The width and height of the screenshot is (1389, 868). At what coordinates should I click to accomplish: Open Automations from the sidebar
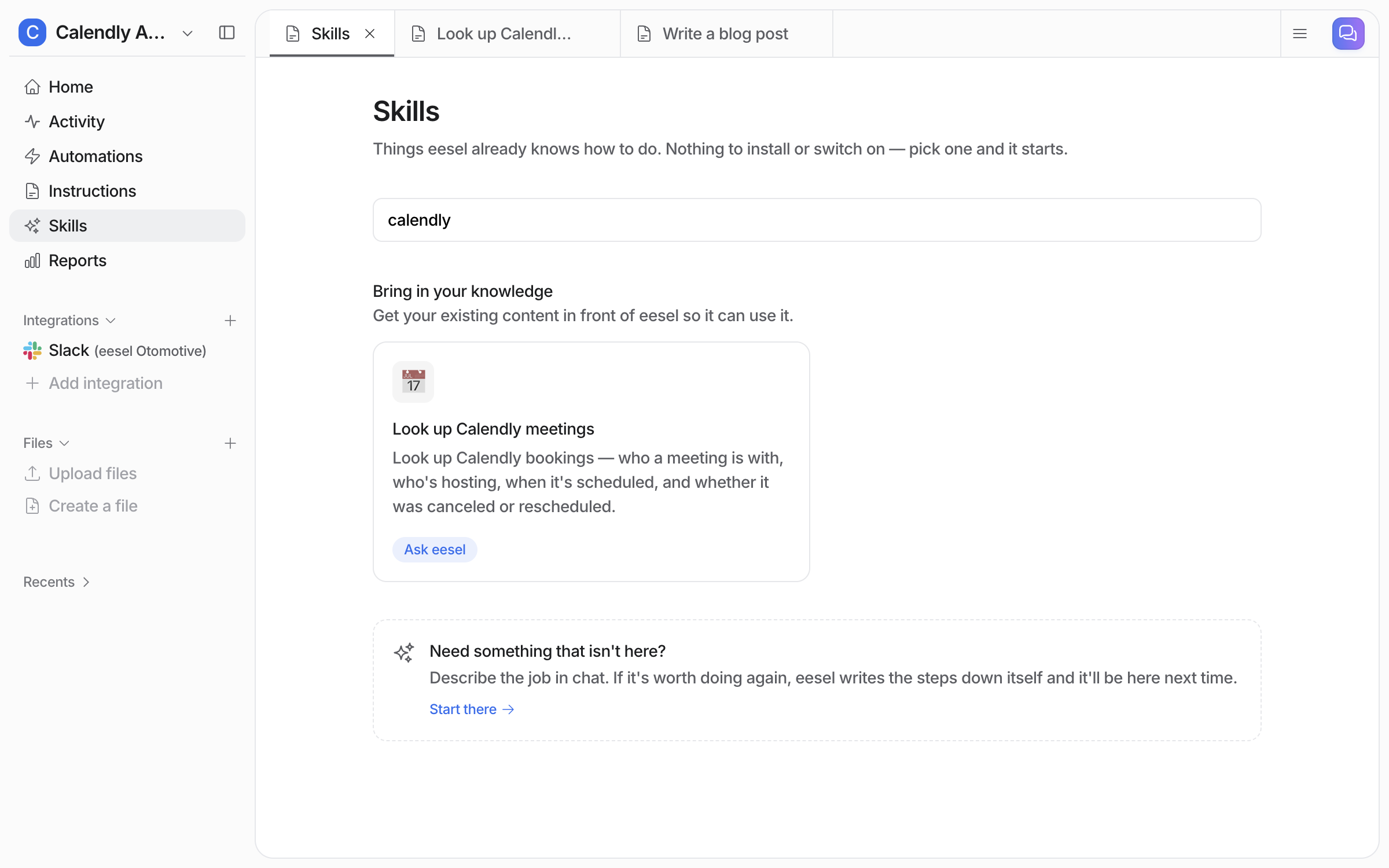tap(127, 156)
